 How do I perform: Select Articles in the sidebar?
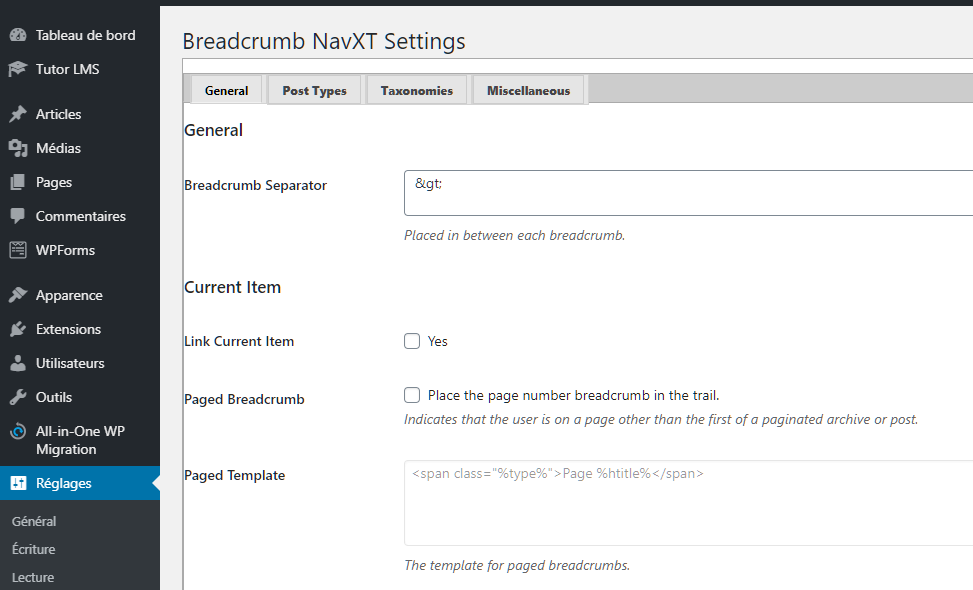tap(58, 113)
